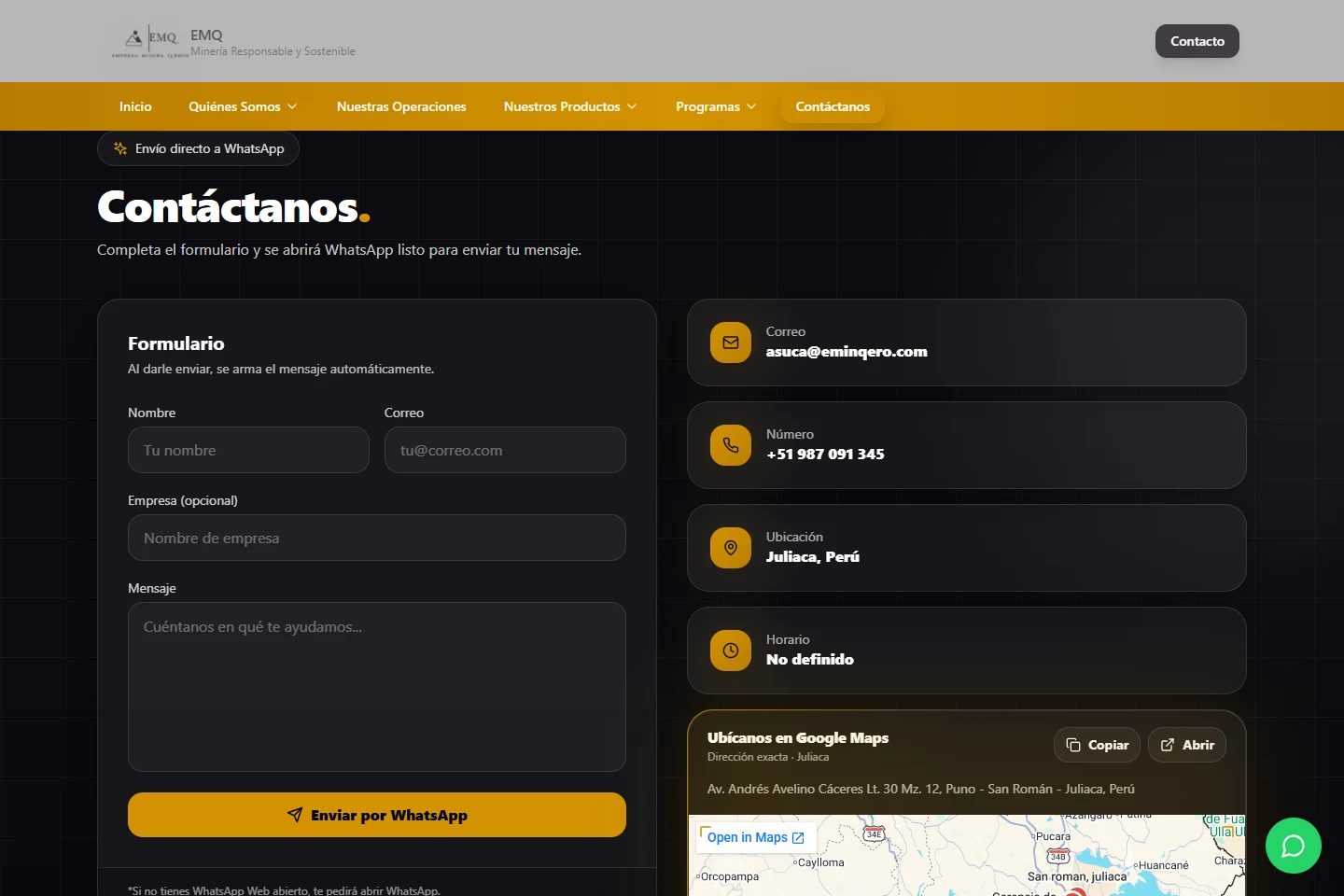1344x896 pixels.
Task: Click the sparkle icon in WhatsApp badge
Action: coord(120,148)
